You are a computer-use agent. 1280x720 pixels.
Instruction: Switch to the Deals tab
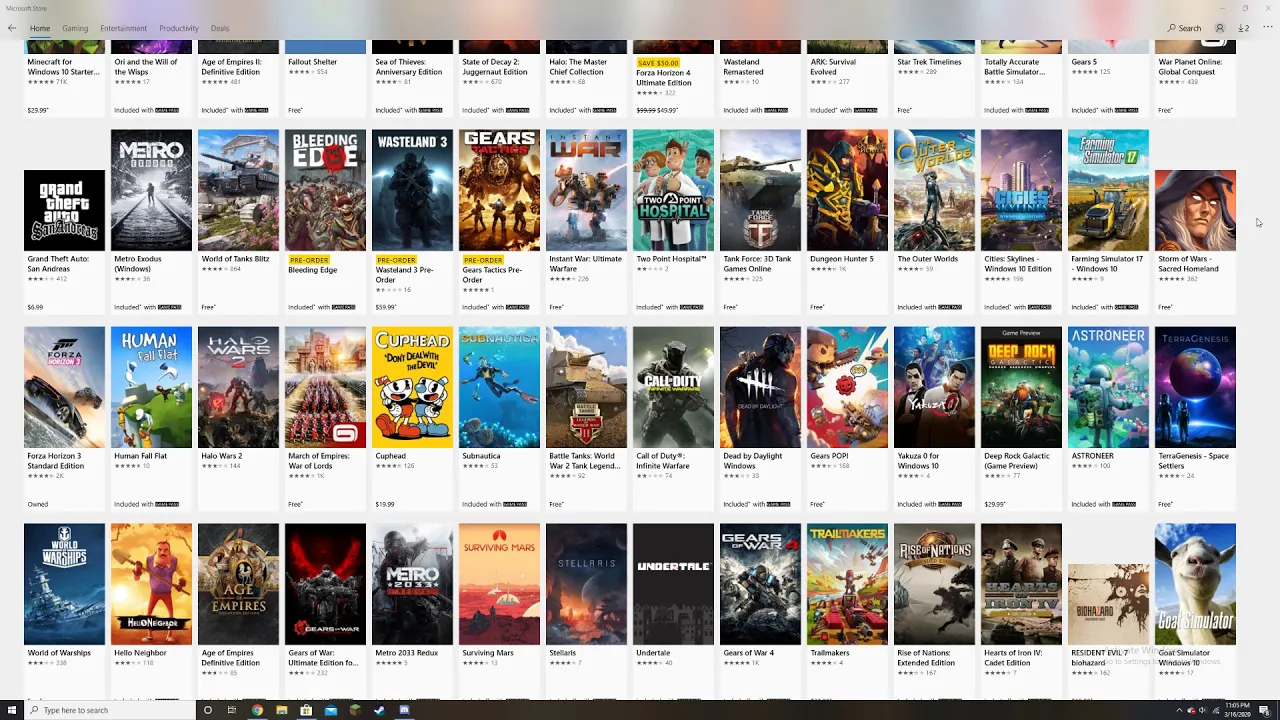[220, 28]
